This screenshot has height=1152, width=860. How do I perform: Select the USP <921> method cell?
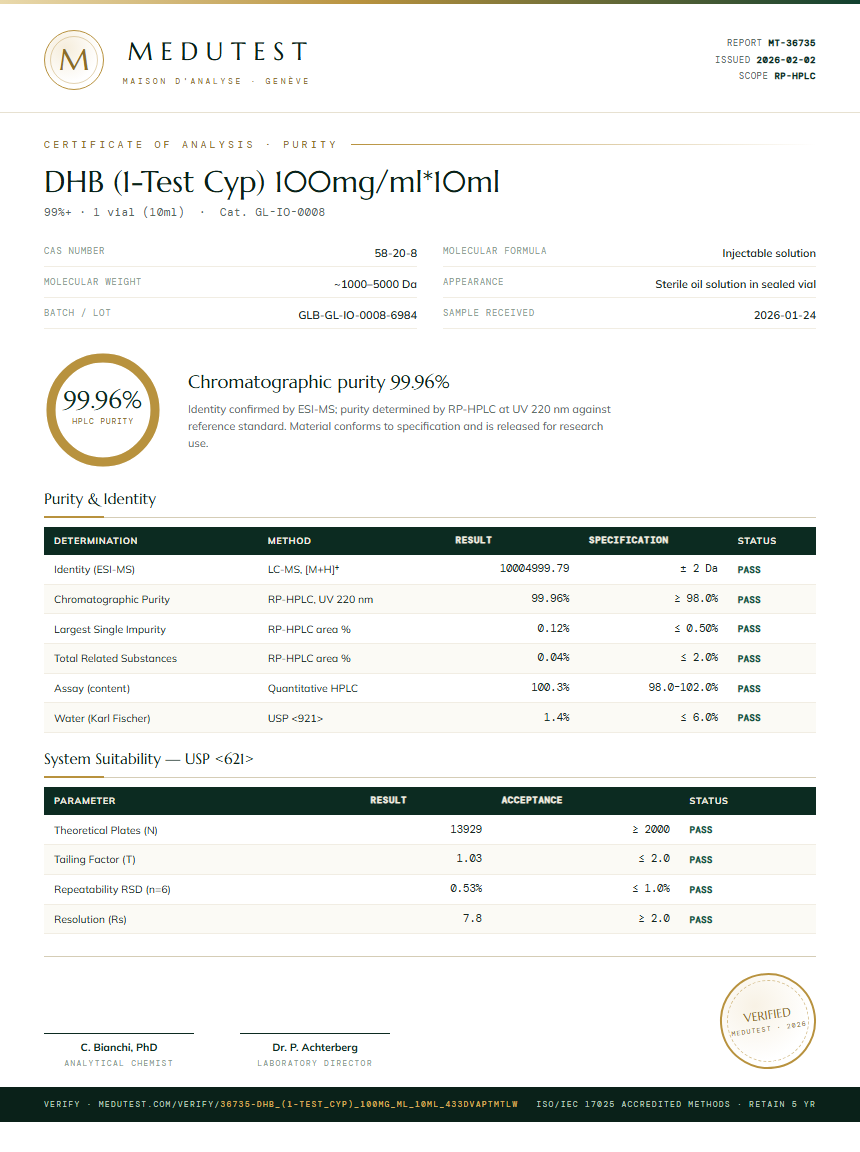point(295,719)
